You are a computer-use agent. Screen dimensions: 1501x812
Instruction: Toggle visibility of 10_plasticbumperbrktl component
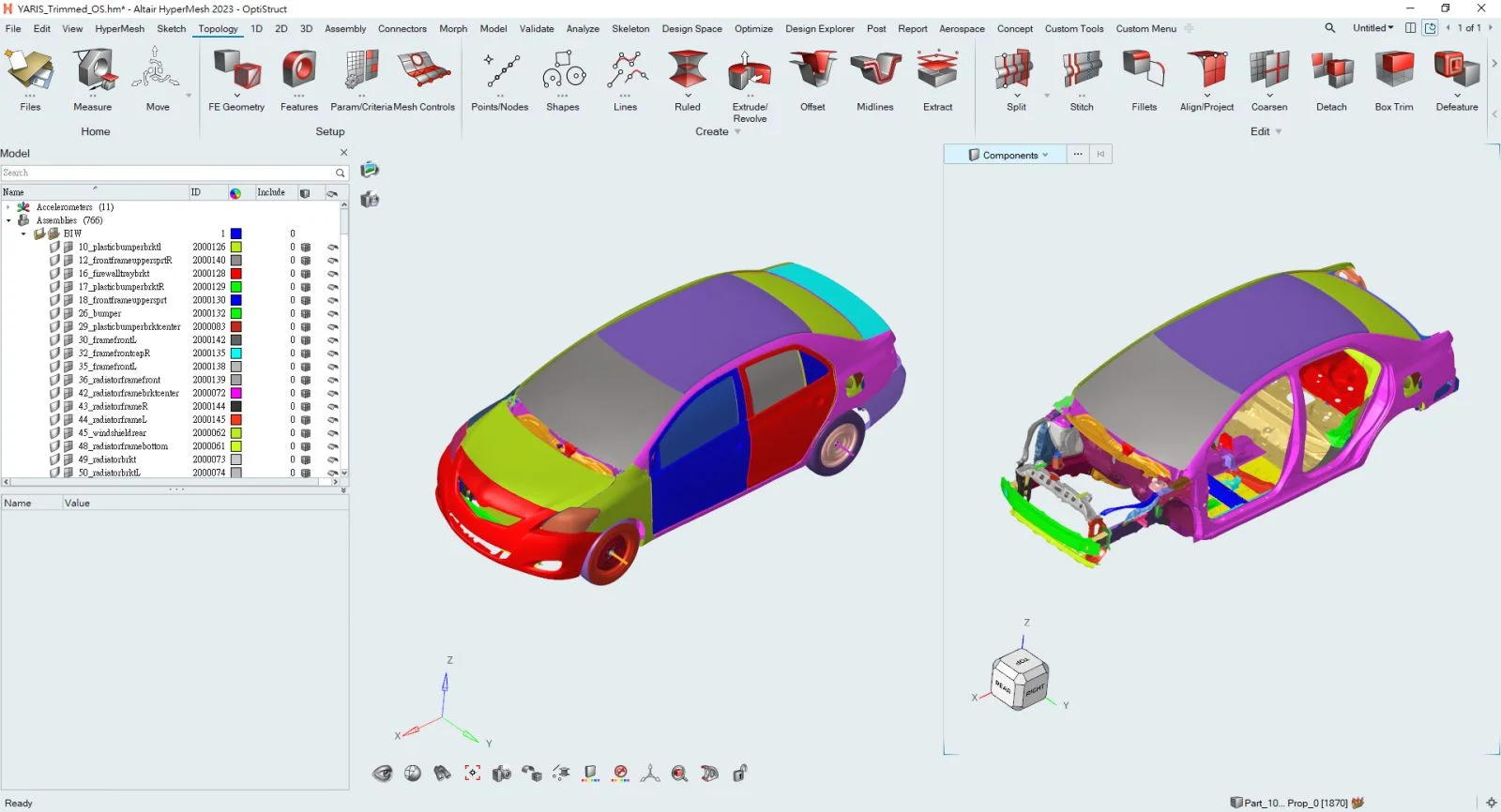(x=333, y=248)
